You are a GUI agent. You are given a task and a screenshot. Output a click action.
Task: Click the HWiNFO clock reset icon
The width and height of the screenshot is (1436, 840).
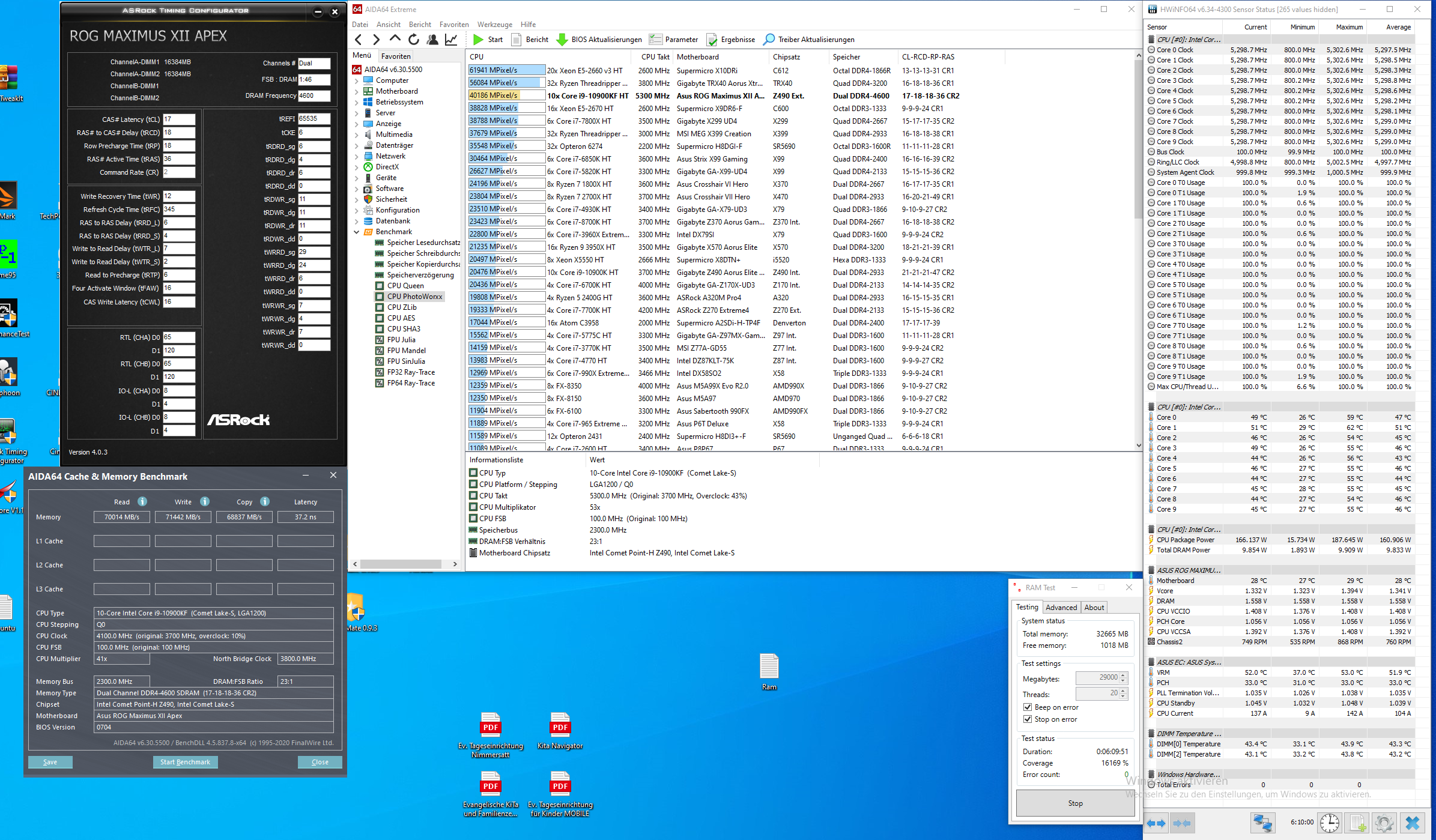(x=1329, y=823)
